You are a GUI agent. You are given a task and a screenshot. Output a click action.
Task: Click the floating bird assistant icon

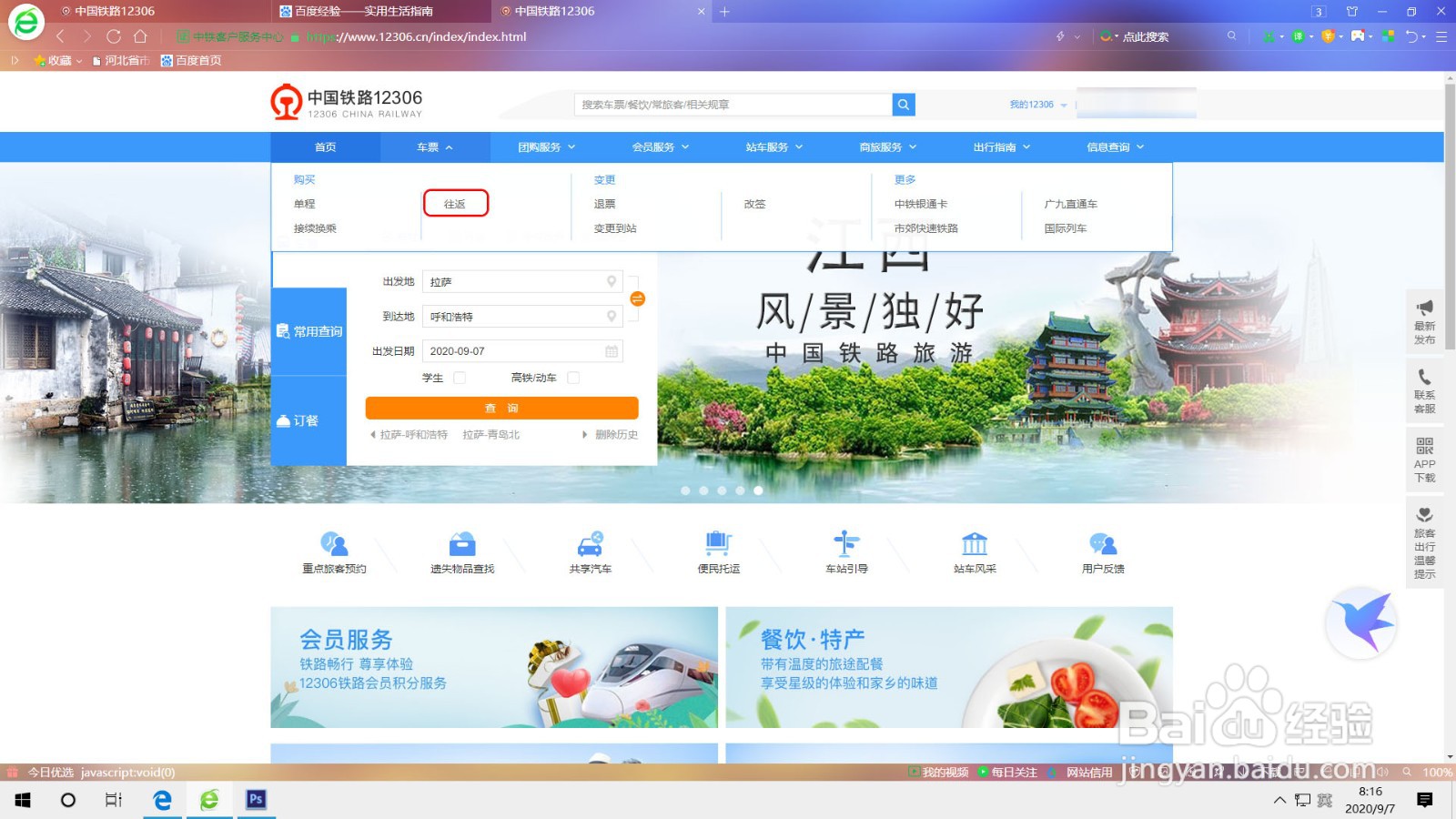coord(1362,623)
